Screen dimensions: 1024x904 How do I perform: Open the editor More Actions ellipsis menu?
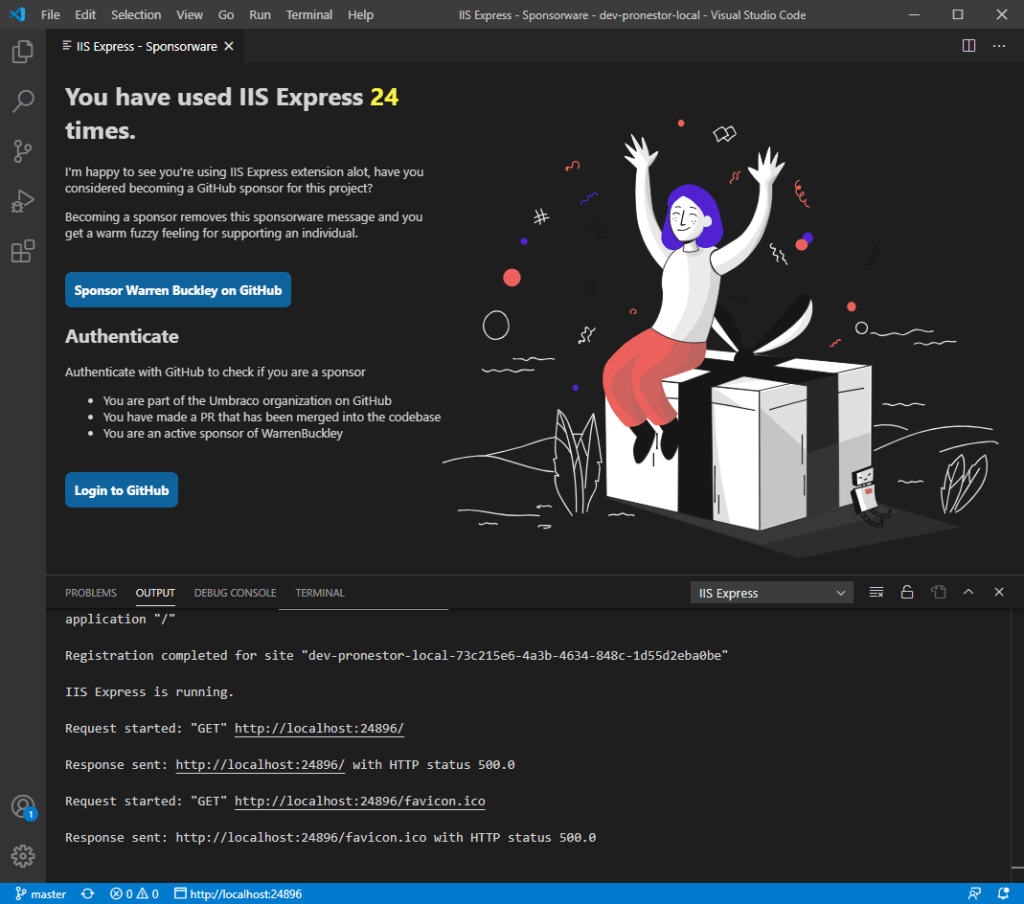point(998,46)
